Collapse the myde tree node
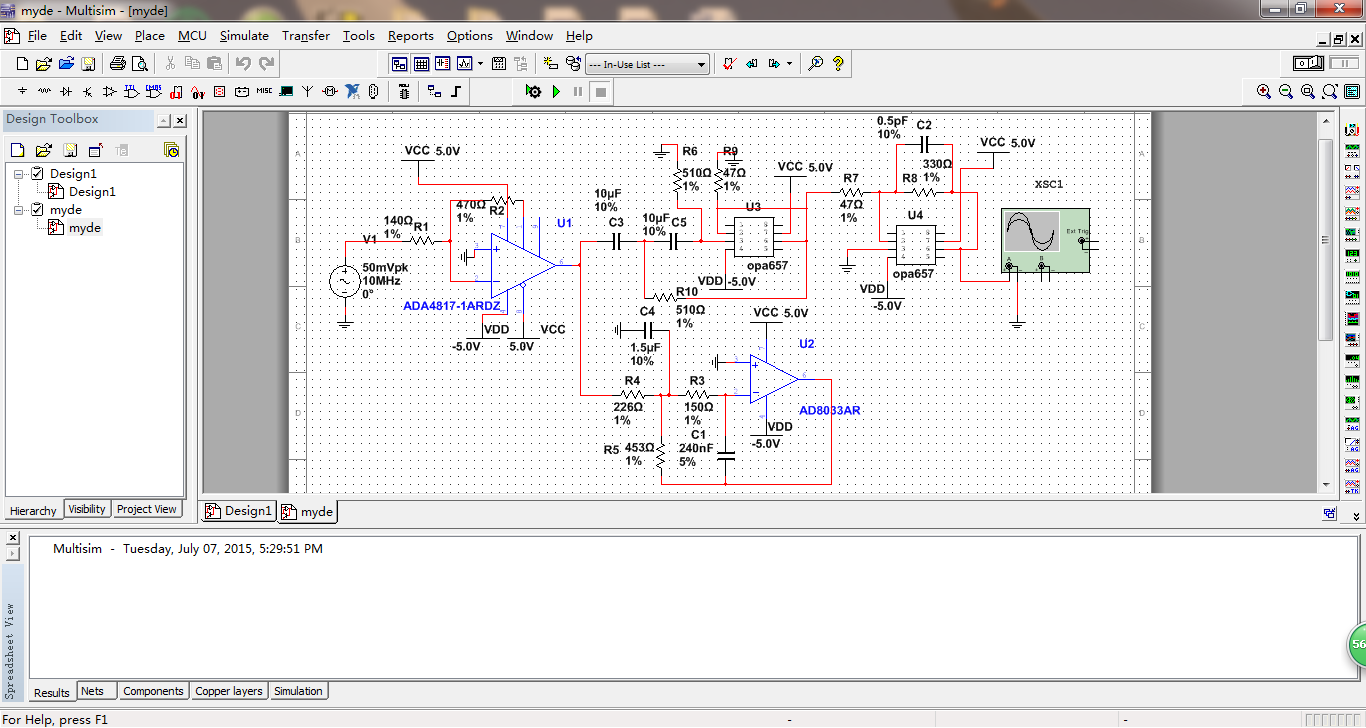This screenshot has height=728, width=1366. (20, 210)
